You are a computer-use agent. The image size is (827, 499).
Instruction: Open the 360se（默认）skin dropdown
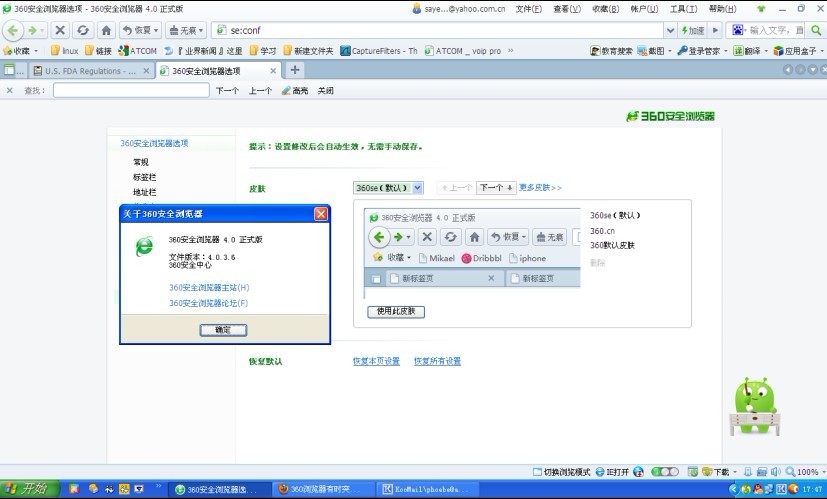(x=388, y=188)
